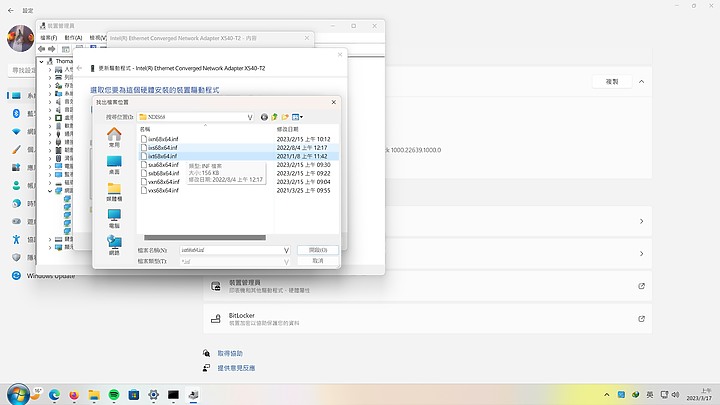Select file ixn68x64.inf

[163, 139]
